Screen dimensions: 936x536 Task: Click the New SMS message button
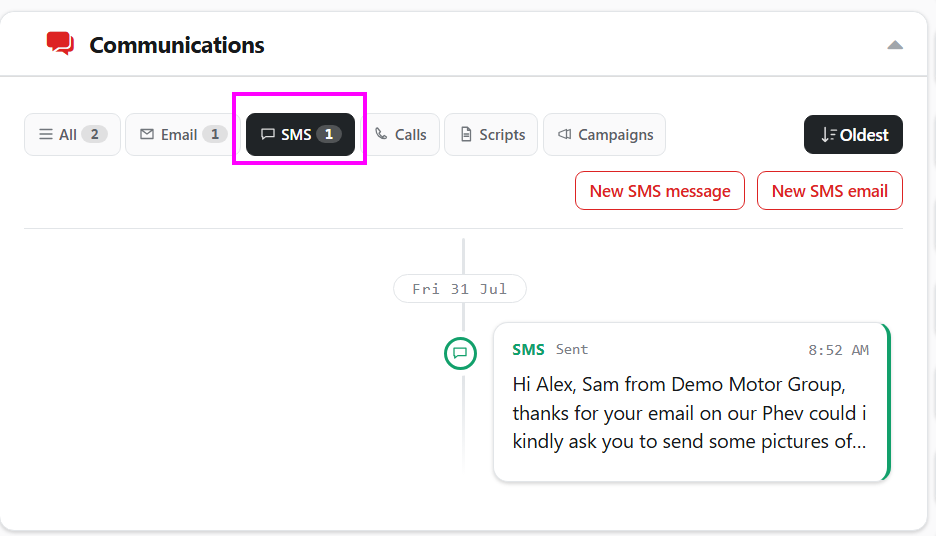[x=660, y=190]
